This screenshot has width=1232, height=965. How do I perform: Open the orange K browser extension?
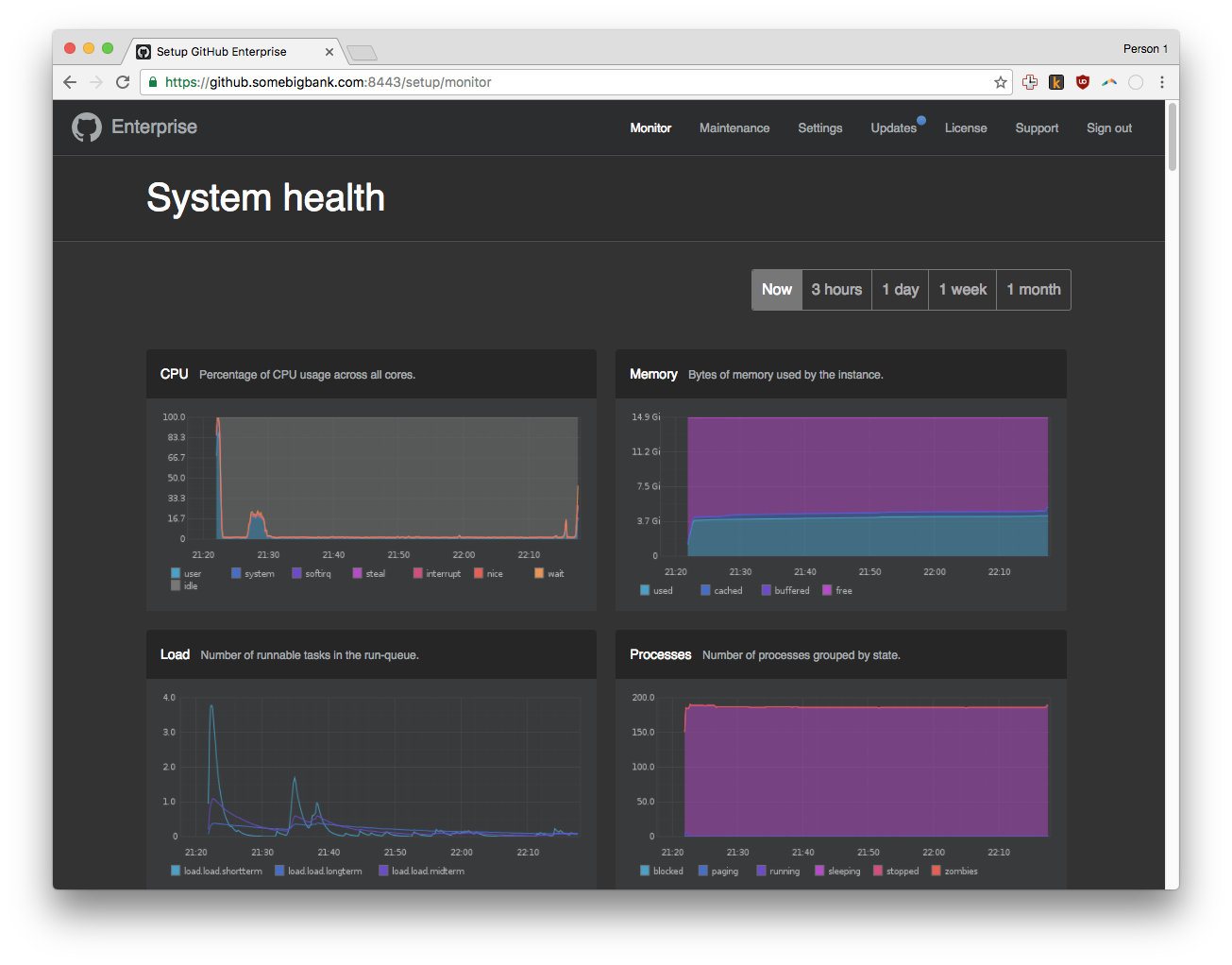click(1056, 82)
